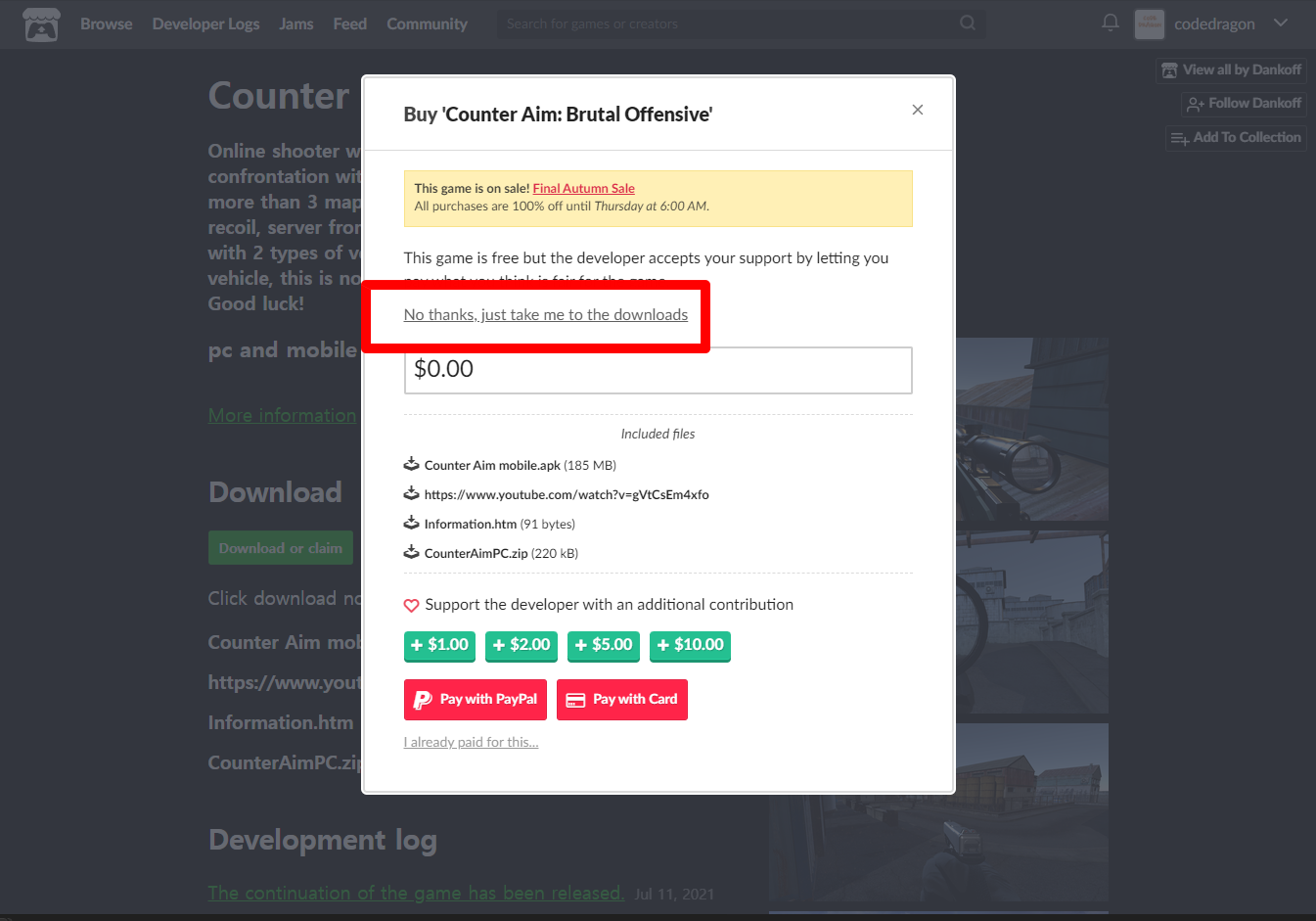The image size is (1316, 921).
Task: Open the itch.io home logo
Action: [41, 24]
